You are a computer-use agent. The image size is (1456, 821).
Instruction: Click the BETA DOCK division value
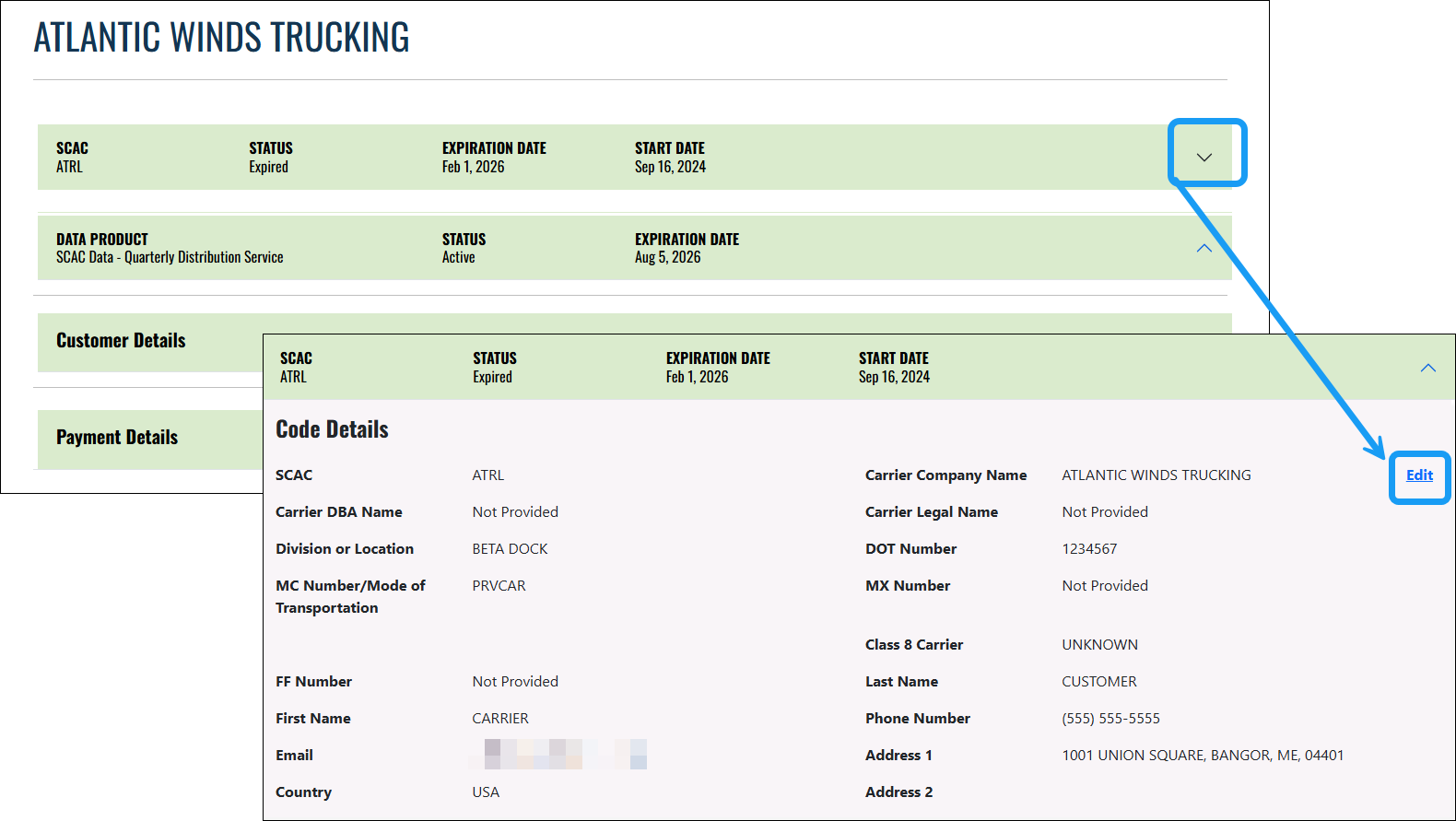coord(510,549)
